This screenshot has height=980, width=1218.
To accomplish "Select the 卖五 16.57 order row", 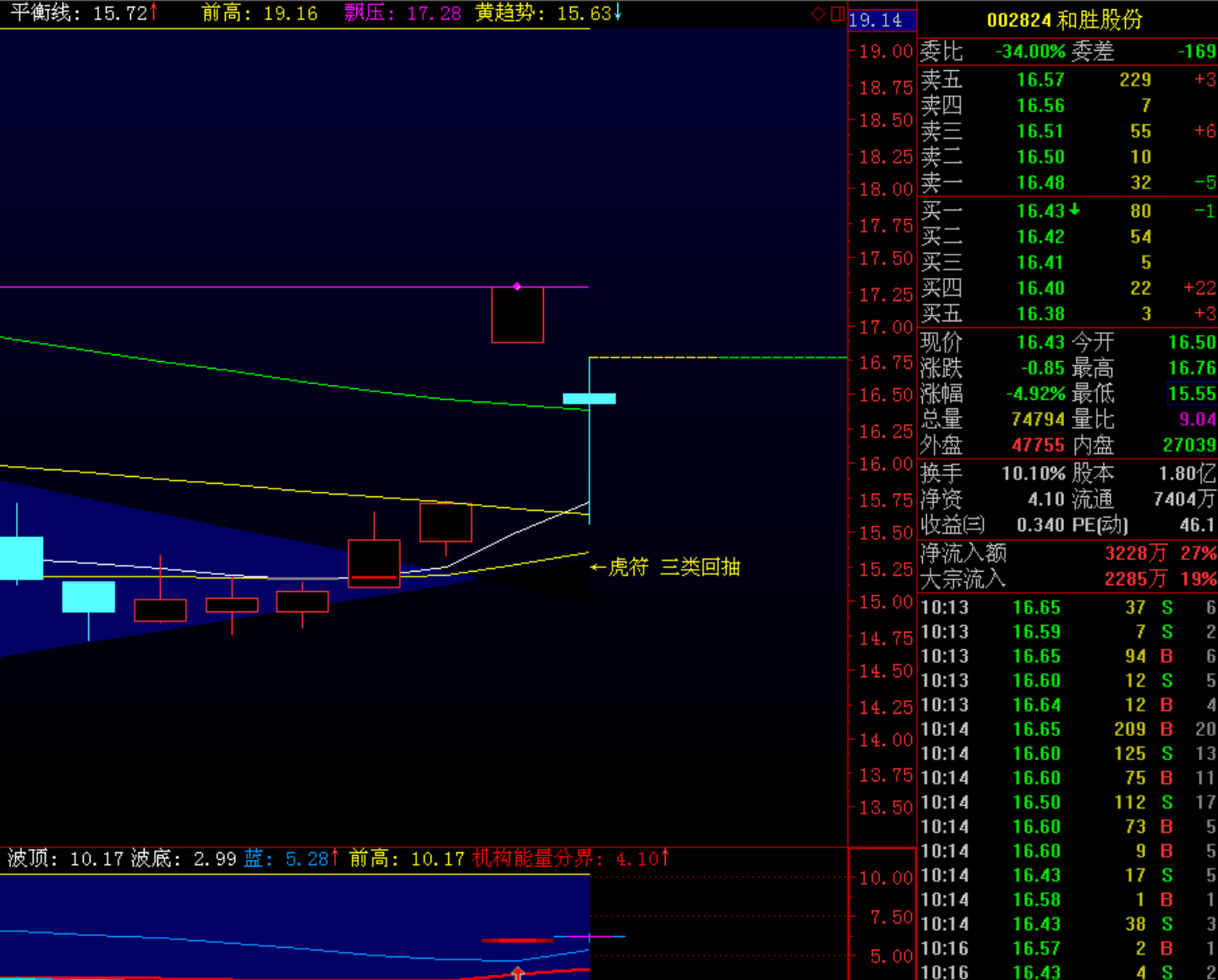I will click(1067, 79).
